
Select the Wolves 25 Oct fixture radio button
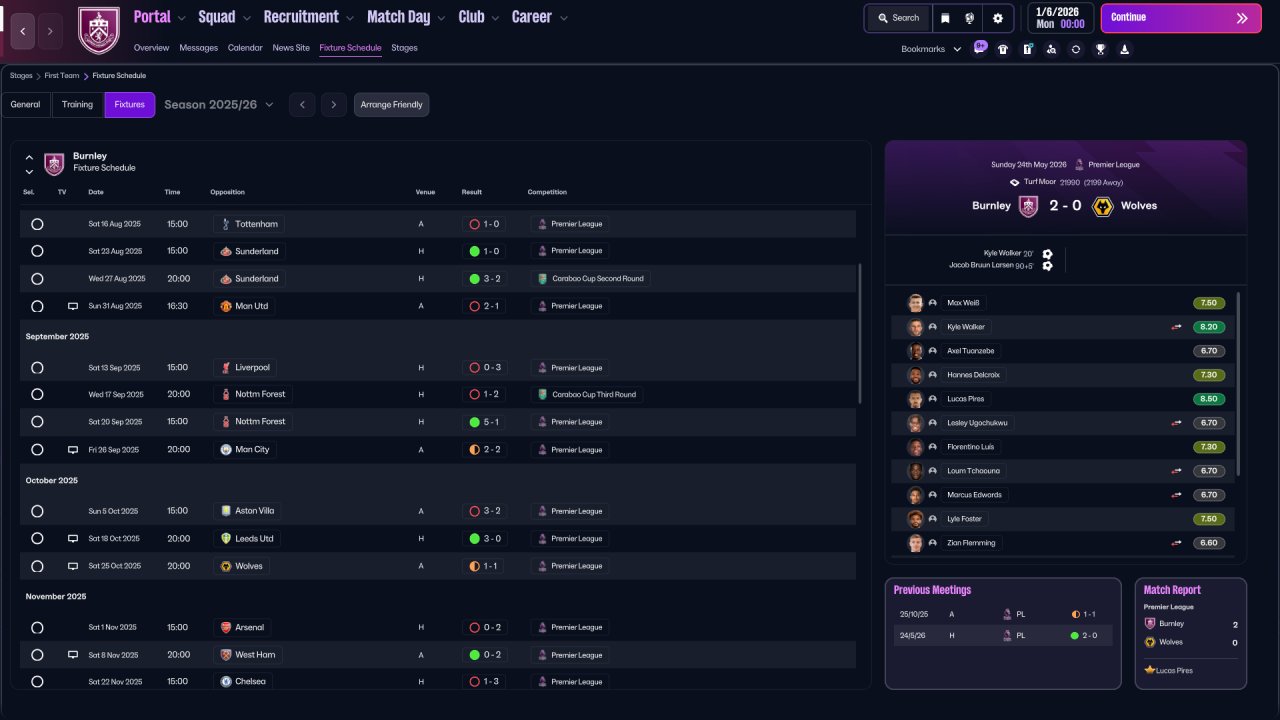(x=37, y=566)
